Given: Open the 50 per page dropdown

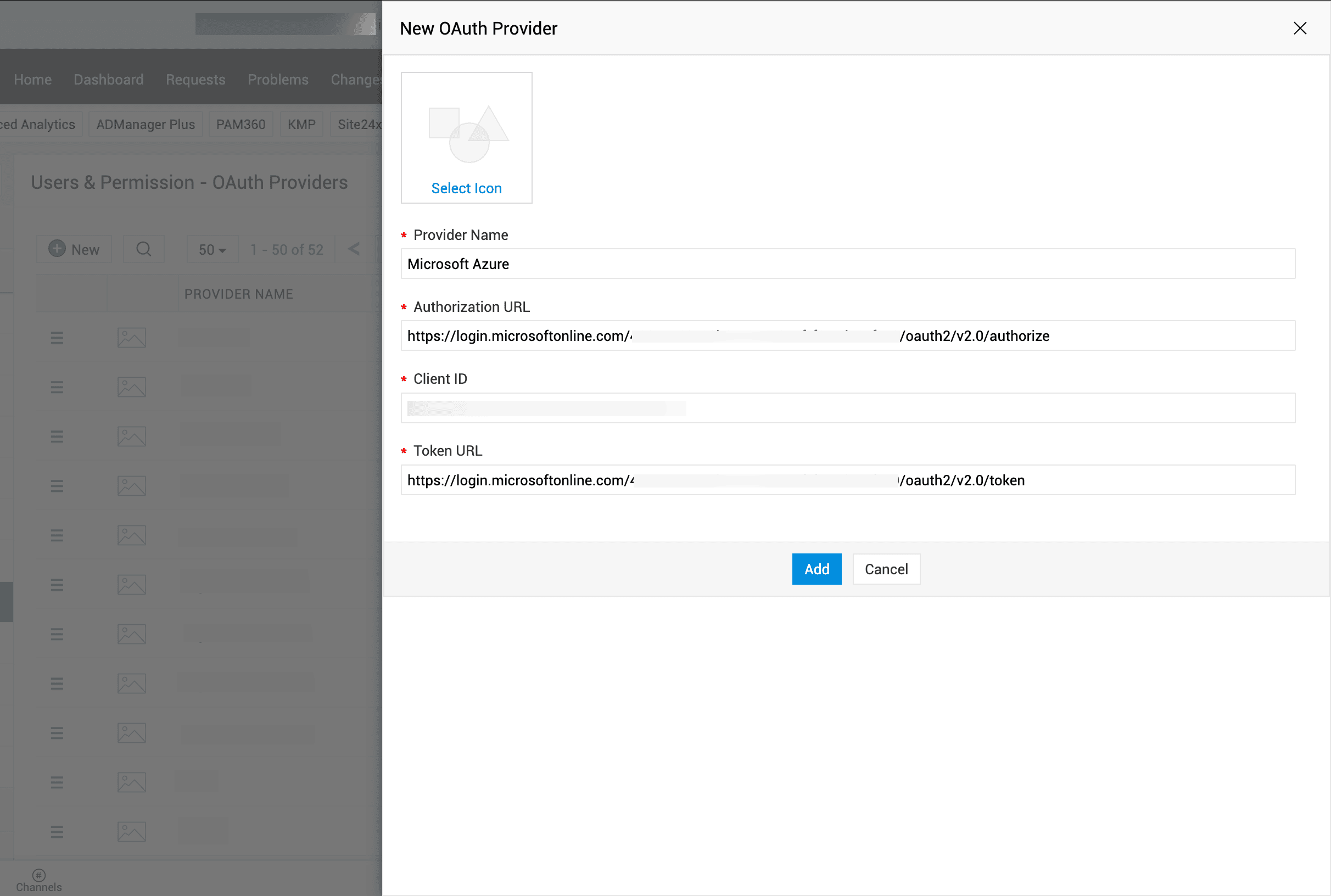Looking at the screenshot, I should [212, 250].
